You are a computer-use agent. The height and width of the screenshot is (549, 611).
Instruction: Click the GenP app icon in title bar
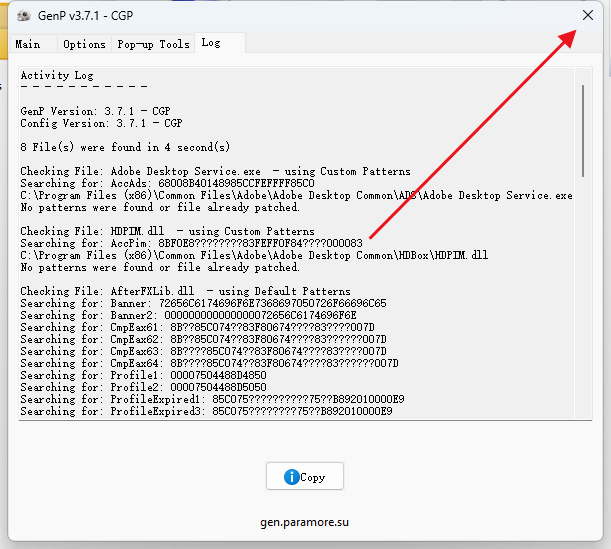tap(24, 16)
